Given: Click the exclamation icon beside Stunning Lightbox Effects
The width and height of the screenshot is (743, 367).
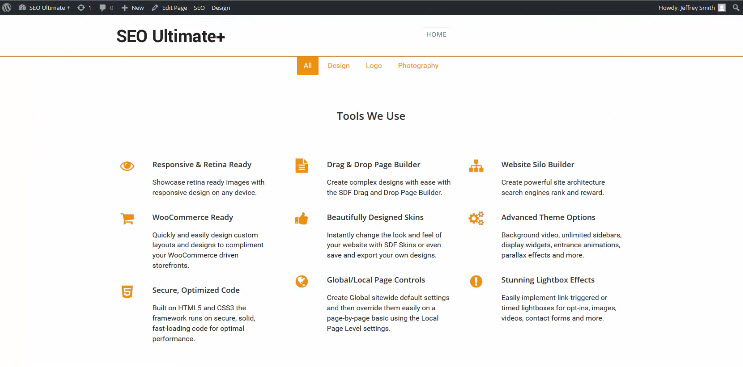Looking at the screenshot, I should [476, 281].
